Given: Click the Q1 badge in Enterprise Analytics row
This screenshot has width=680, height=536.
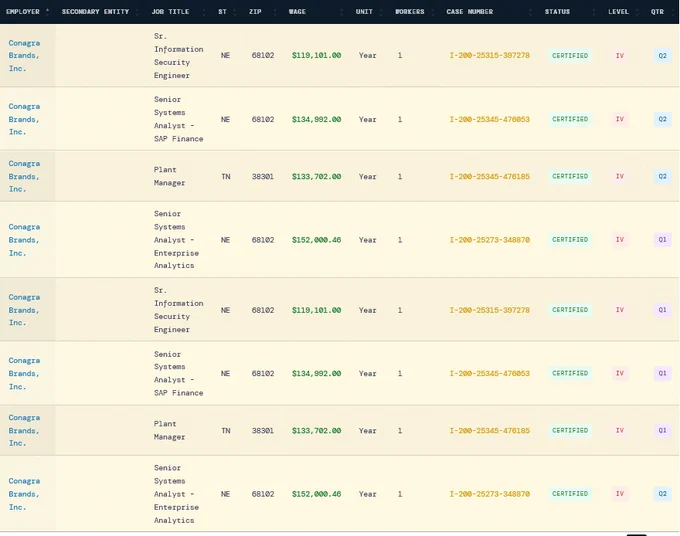Looking at the screenshot, I should [662, 239].
